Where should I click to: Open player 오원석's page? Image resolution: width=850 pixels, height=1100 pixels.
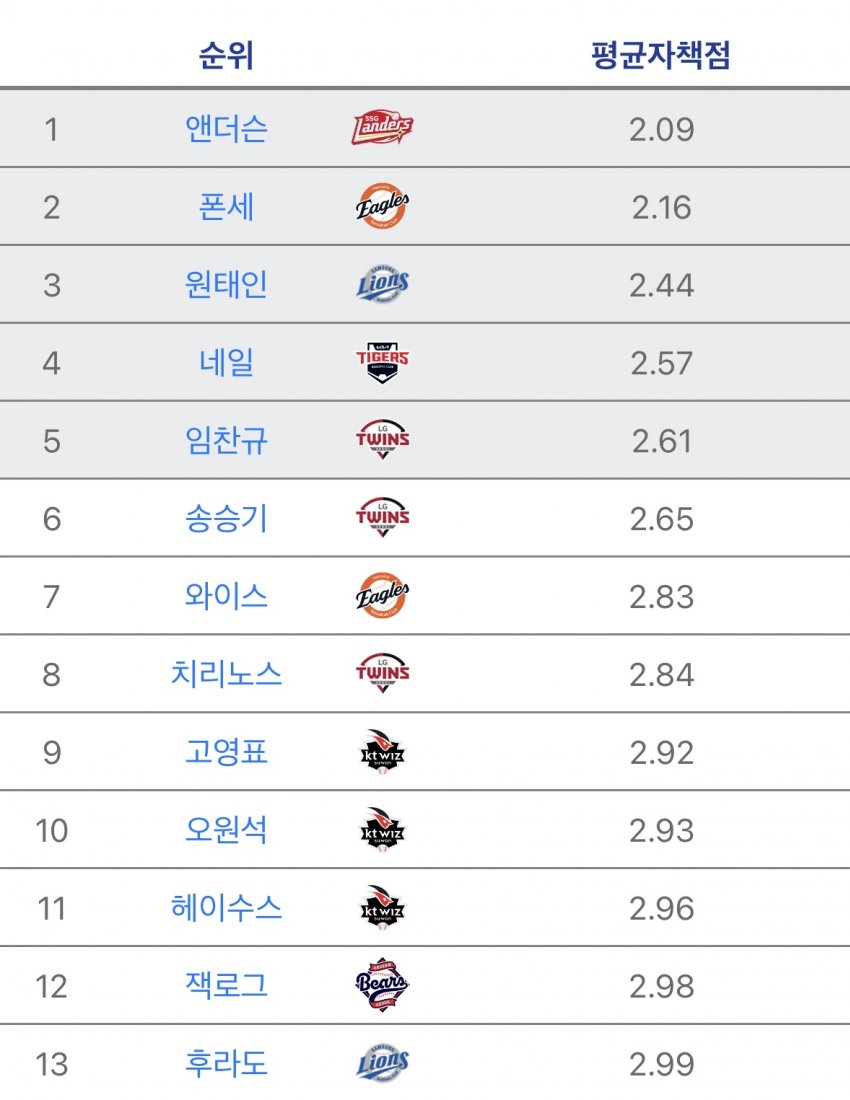click(x=226, y=830)
